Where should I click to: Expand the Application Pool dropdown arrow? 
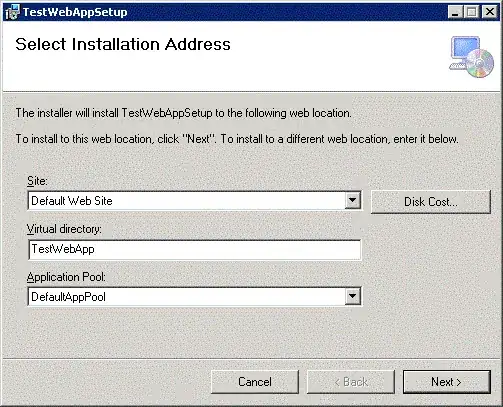click(352, 296)
